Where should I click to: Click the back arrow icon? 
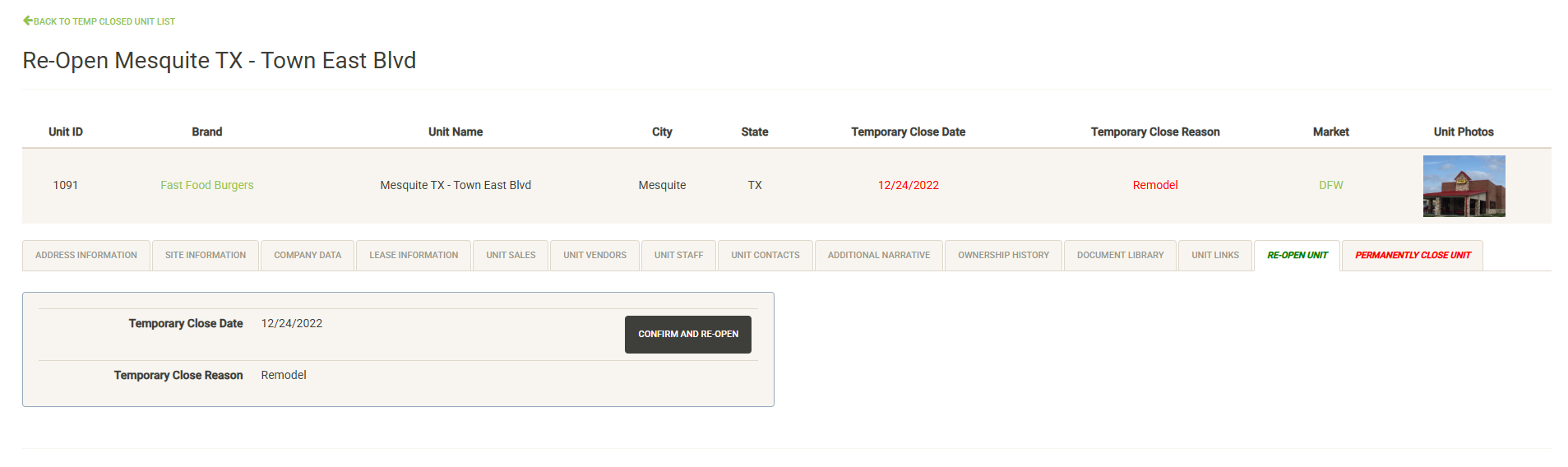28,21
